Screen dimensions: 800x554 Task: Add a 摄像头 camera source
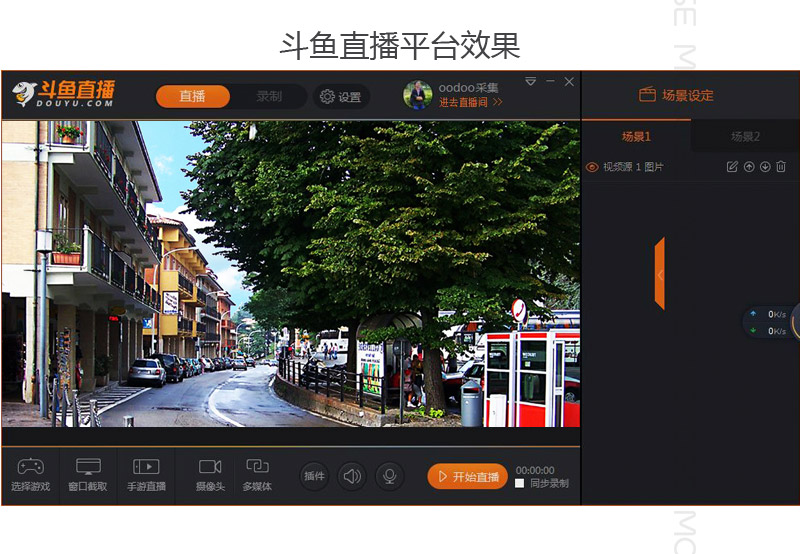[x=210, y=475]
